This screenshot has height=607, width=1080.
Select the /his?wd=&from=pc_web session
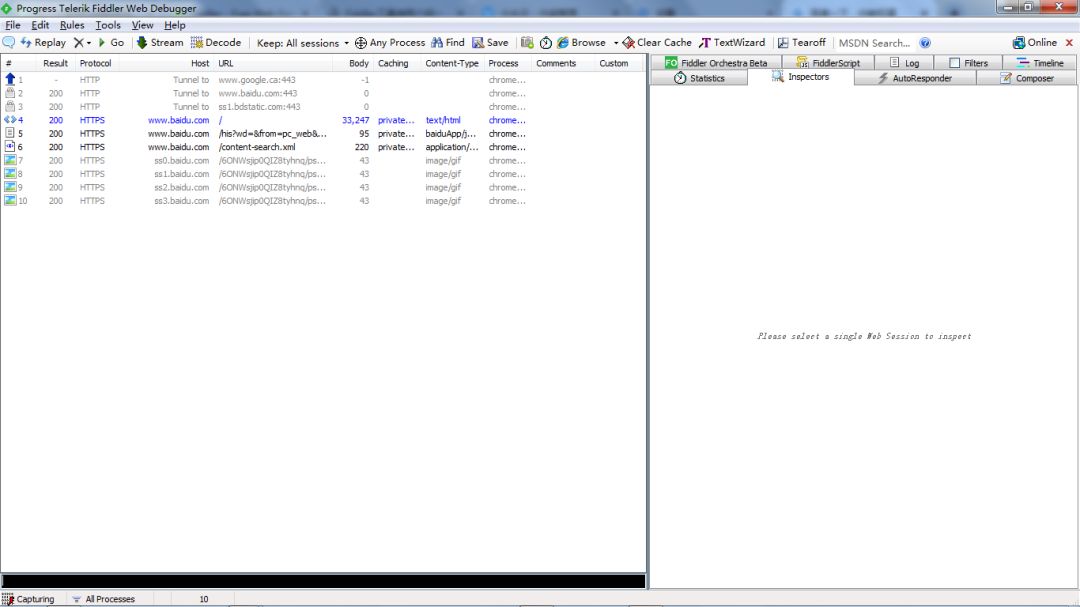(323, 134)
